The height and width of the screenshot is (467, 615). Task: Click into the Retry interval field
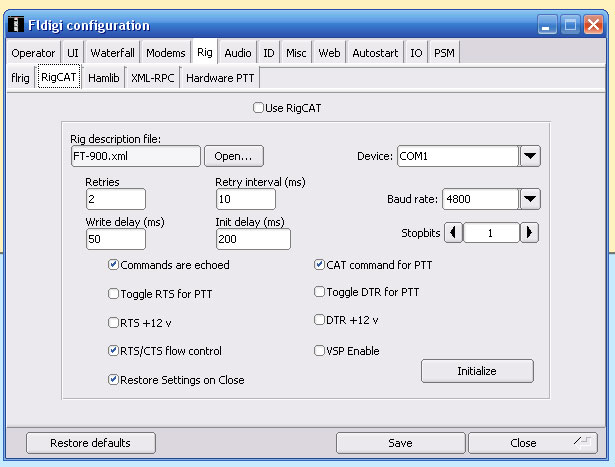pos(252,199)
